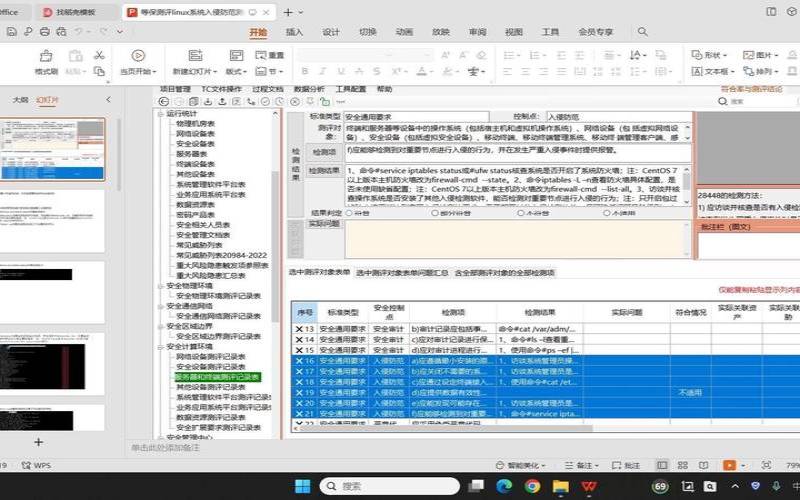Collapse the 安全计算环境 tree node
The width and height of the screenshot is (800, 500).
click(x=160, y=346)
